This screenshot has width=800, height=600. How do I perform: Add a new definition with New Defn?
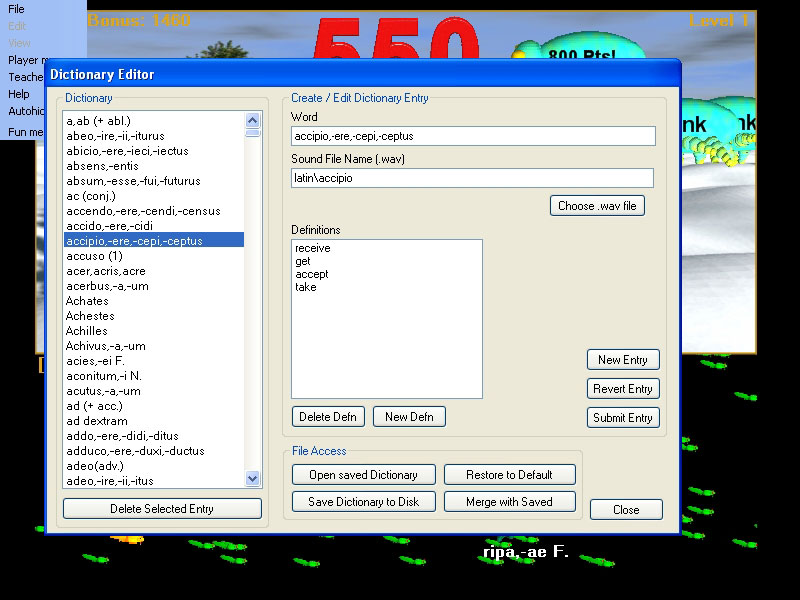(409, 417)
